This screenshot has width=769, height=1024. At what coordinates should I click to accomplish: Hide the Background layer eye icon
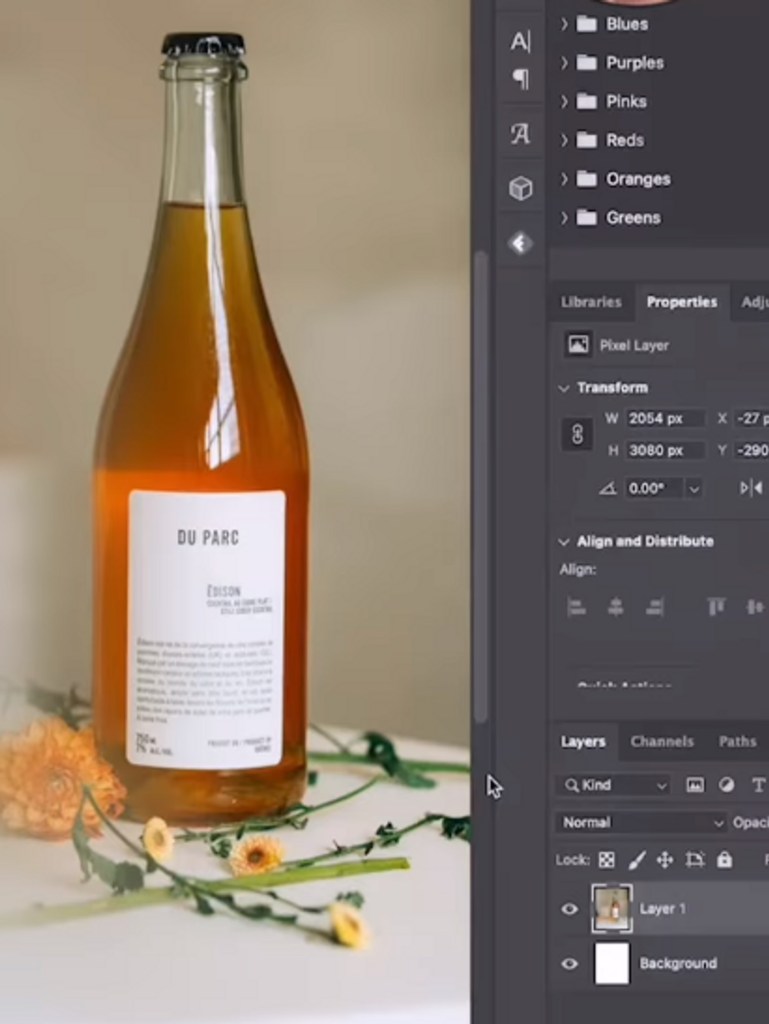point(569,963)
